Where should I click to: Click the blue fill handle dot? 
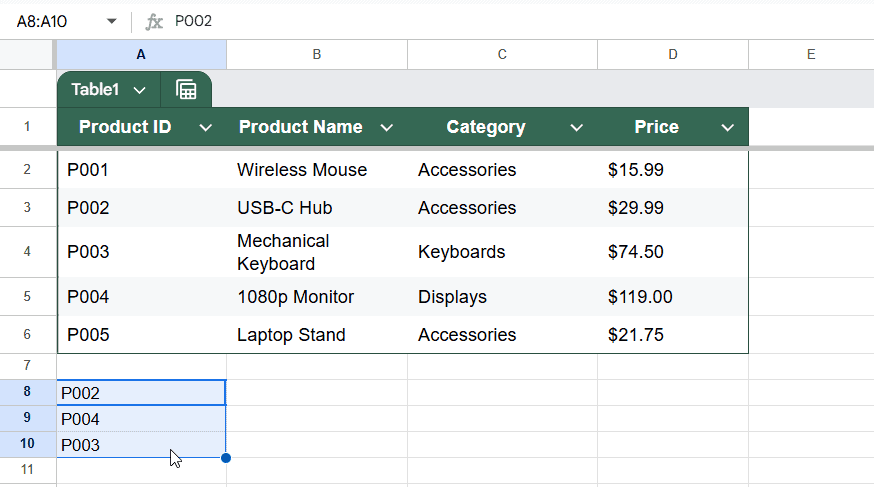226,458
